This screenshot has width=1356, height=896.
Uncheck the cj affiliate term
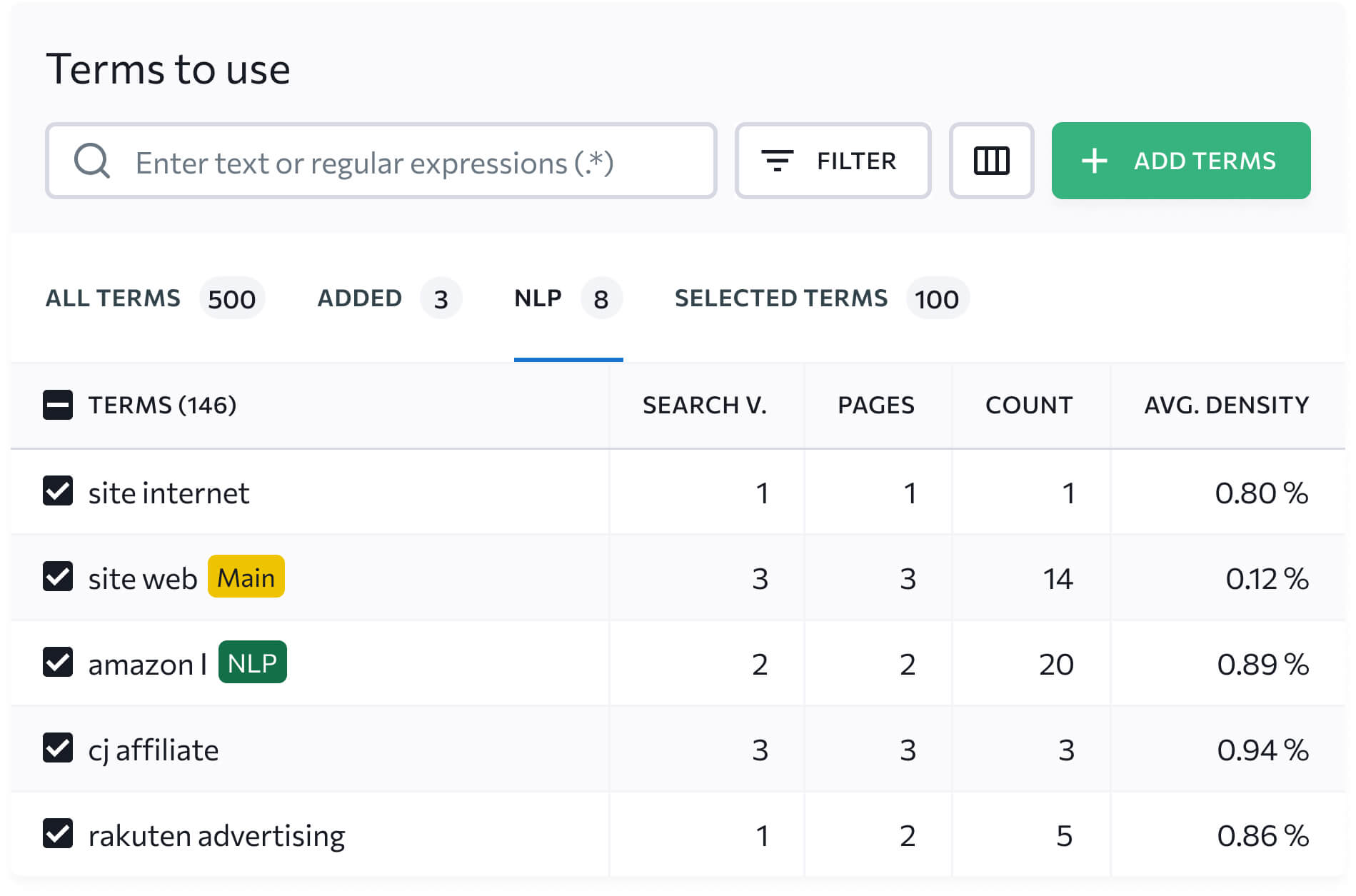(58, 748)
